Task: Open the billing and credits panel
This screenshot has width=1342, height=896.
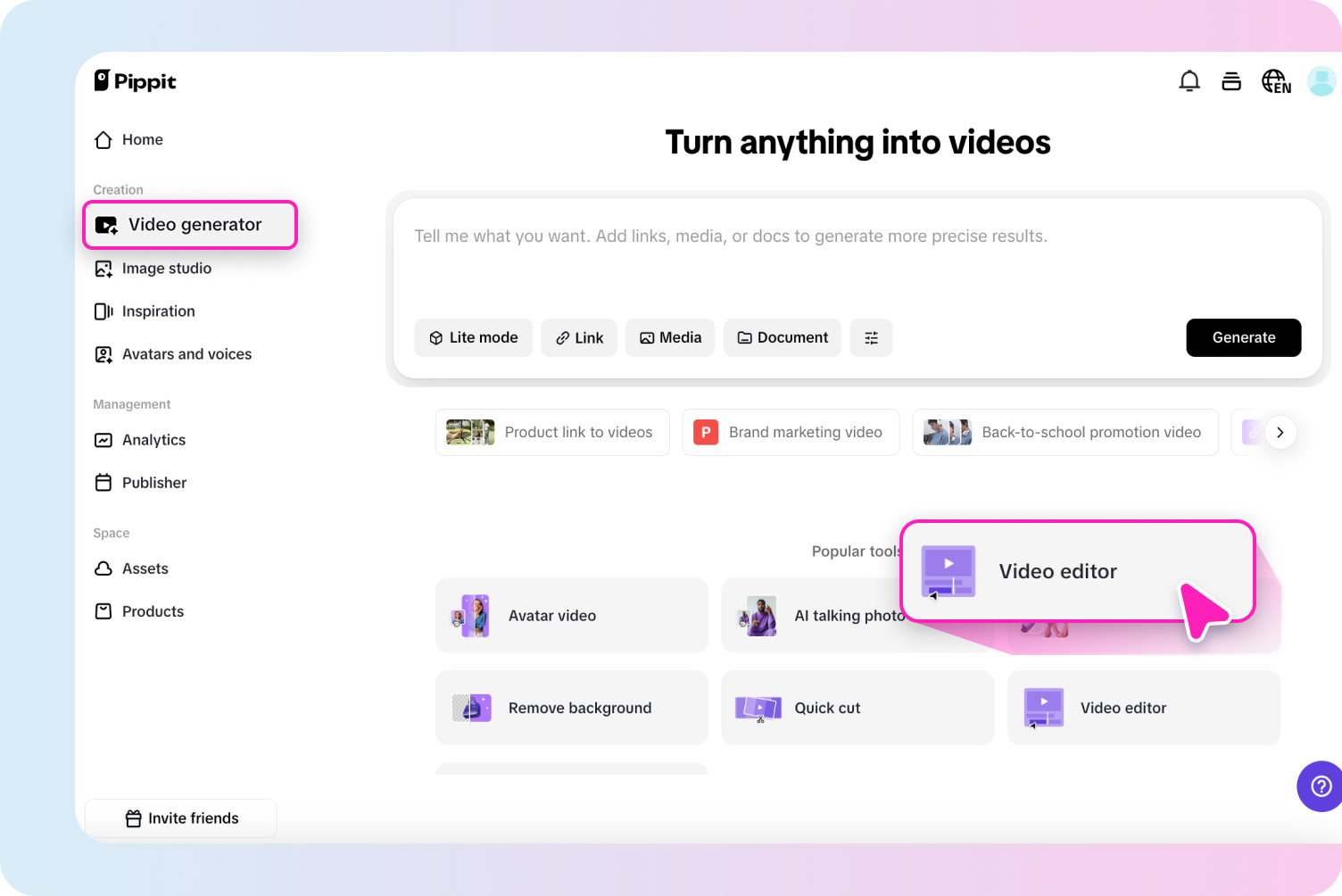Action: [x=1231, y=80]
